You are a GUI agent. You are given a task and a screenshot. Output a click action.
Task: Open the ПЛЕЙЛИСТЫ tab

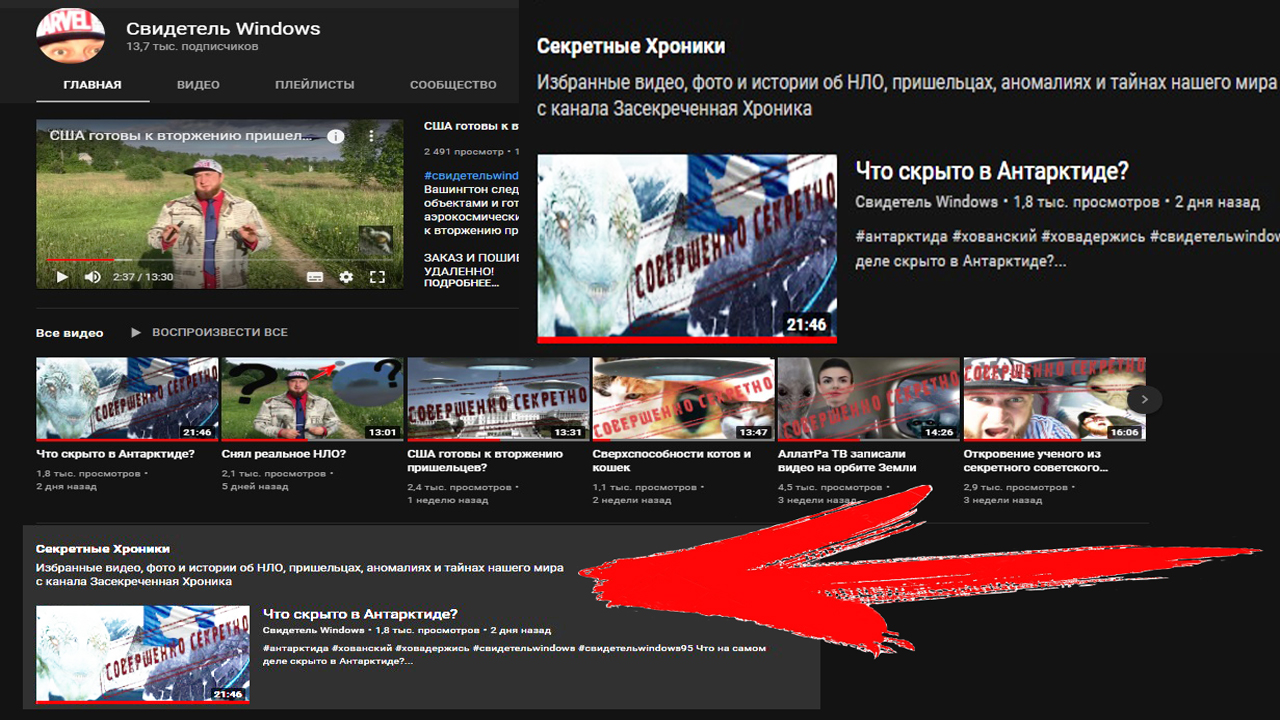[315, 85]
